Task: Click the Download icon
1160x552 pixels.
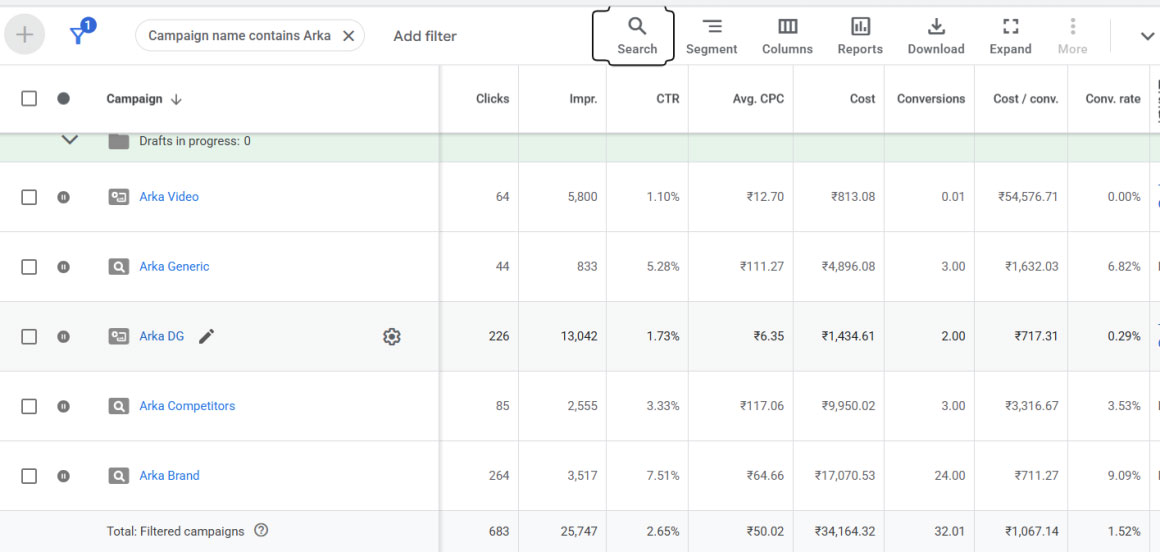Action: coord(936,27)
